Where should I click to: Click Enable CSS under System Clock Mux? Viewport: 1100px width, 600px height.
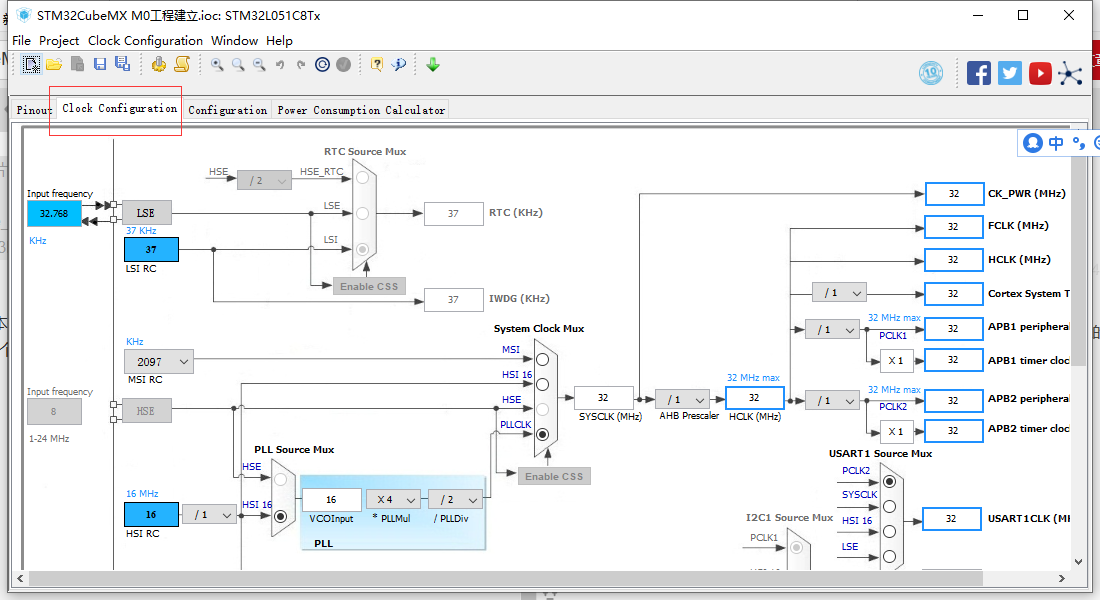click(554, 476)
